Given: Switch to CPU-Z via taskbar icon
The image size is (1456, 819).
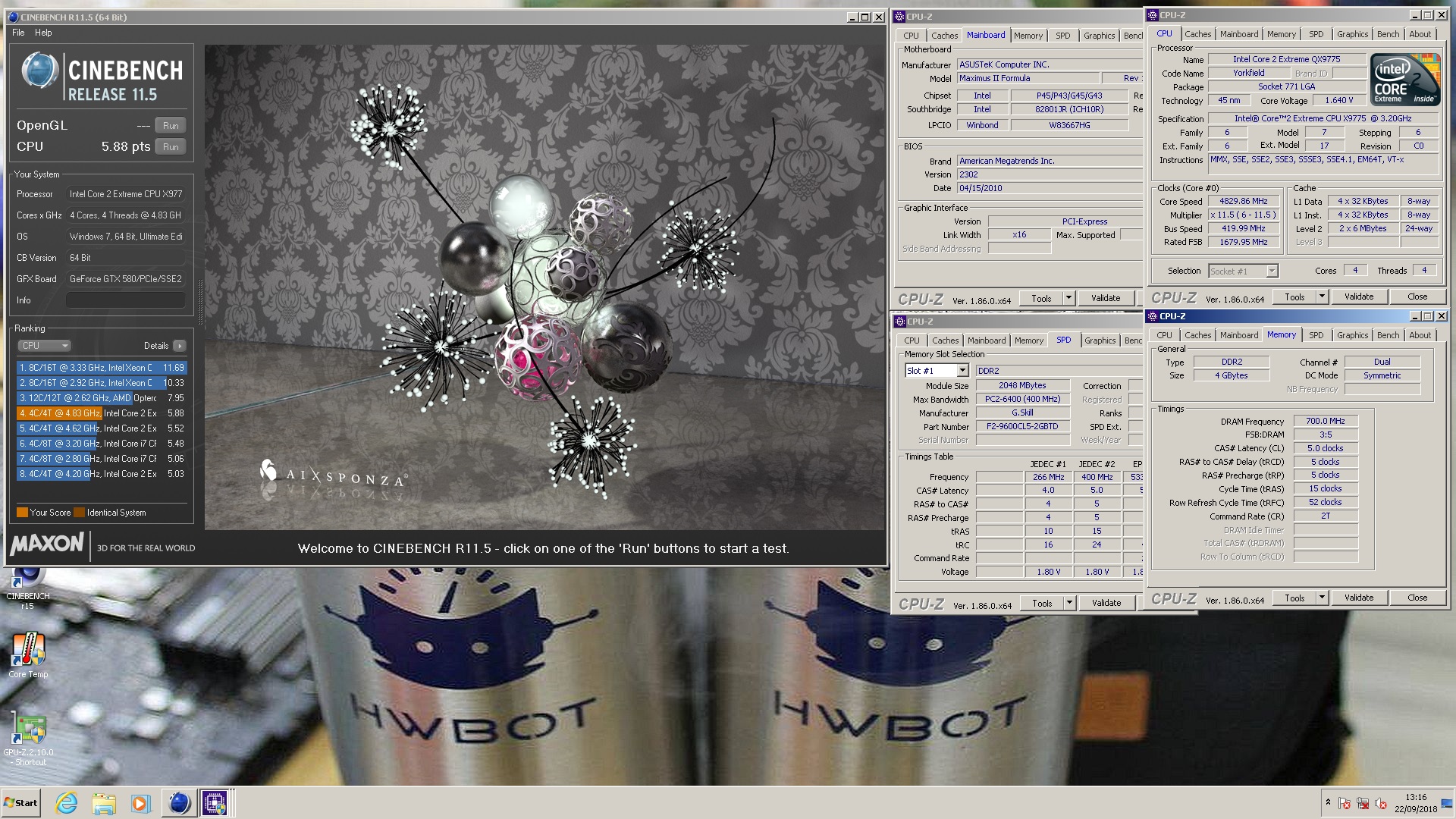Looking at the screenshot, I should click(x=215, y=802).
